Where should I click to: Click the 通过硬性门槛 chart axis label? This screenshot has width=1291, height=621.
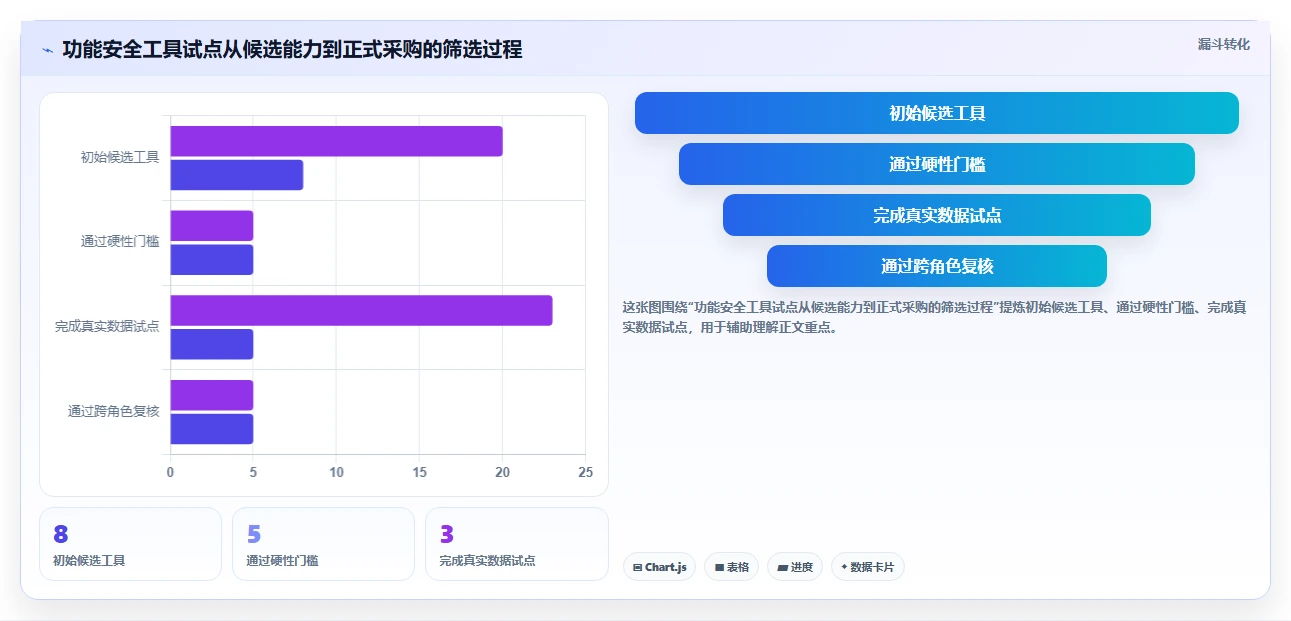pyautogui.click(x=120, y=241)
